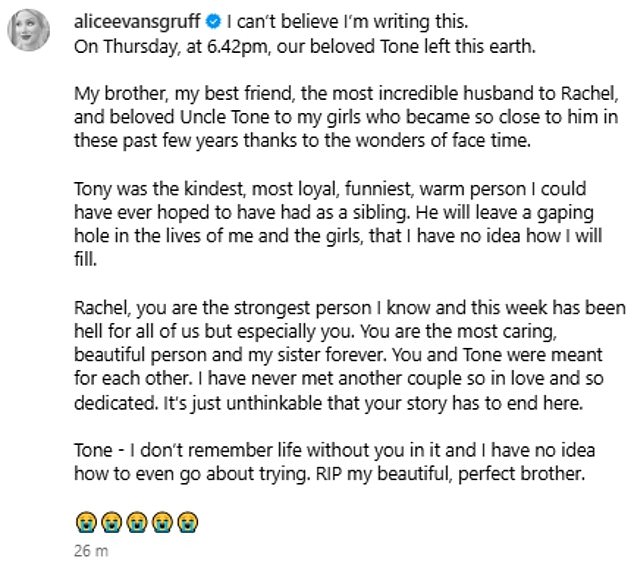Click the profile avatar photo

click(x=30, y=31)
